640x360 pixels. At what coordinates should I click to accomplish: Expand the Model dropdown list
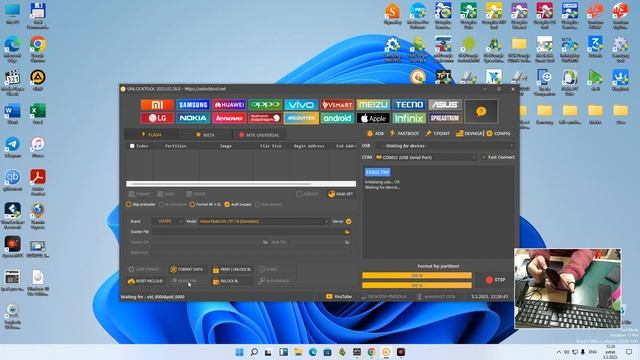click(x=263, y=221)
